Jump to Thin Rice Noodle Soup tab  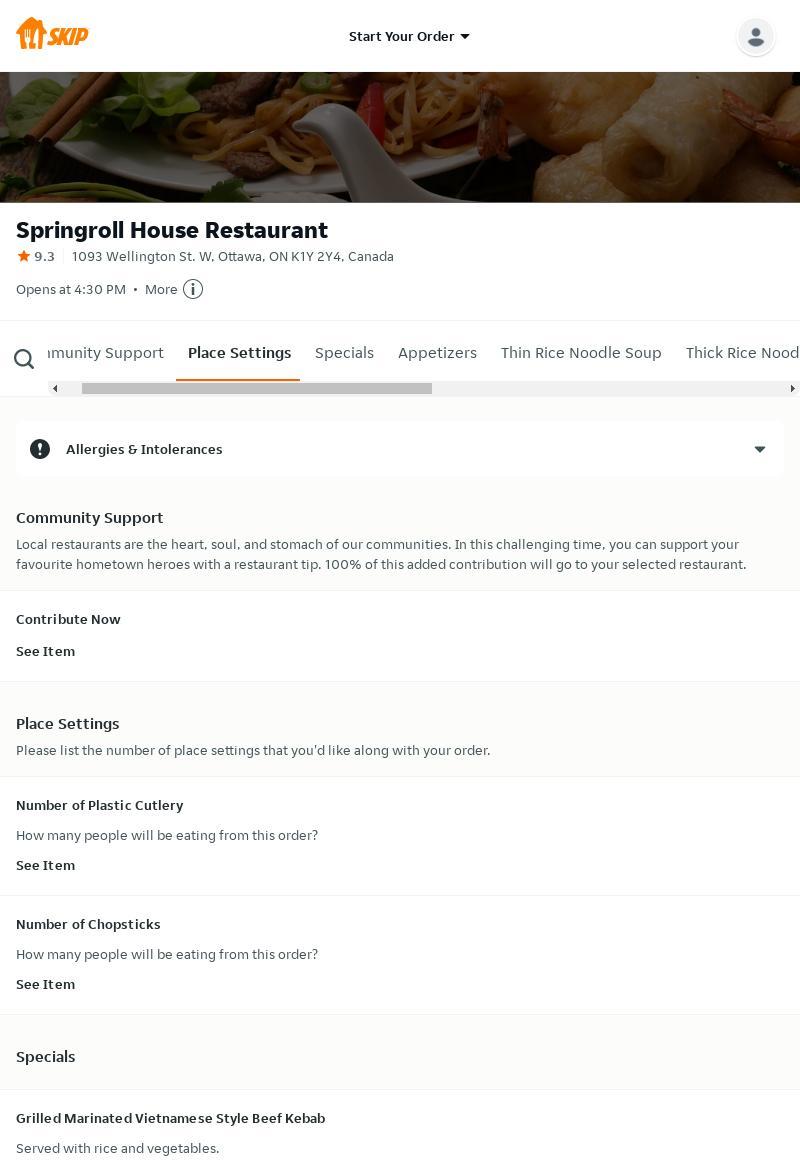581,353
